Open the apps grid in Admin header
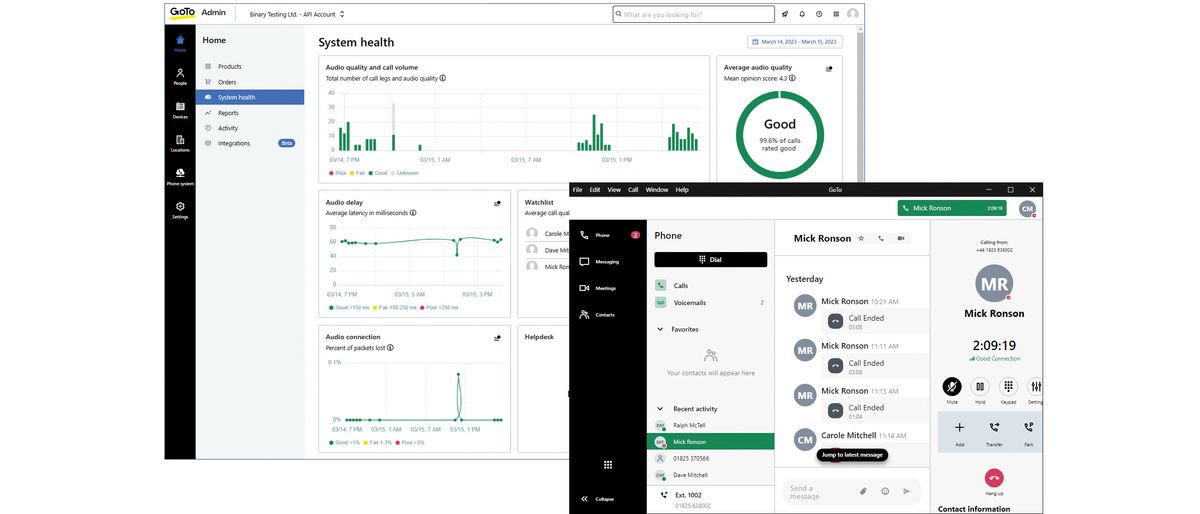1200x514 pixels. [836, 14]
